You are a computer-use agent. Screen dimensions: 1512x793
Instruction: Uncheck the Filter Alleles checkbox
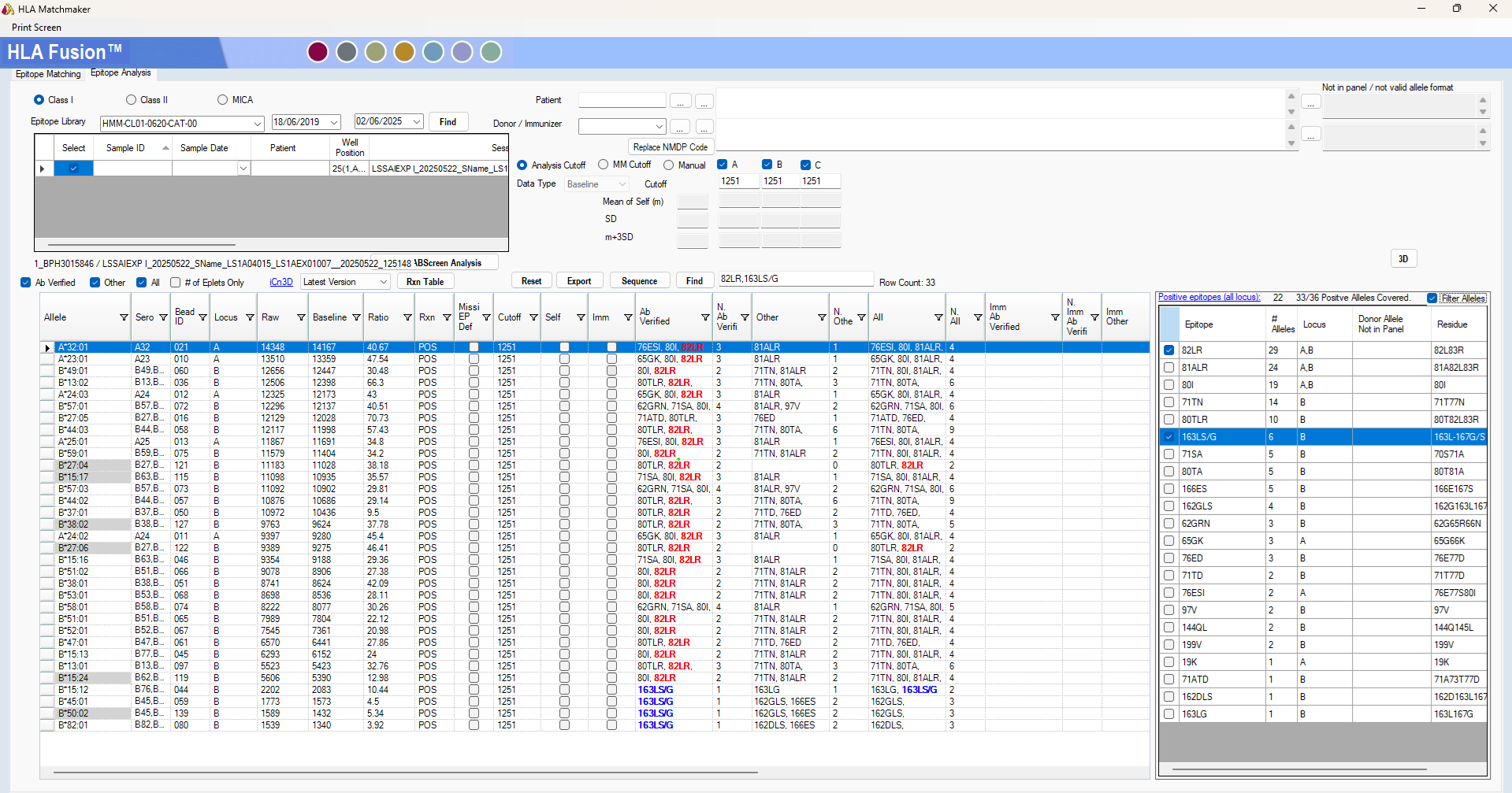[x=1432, y=298]
